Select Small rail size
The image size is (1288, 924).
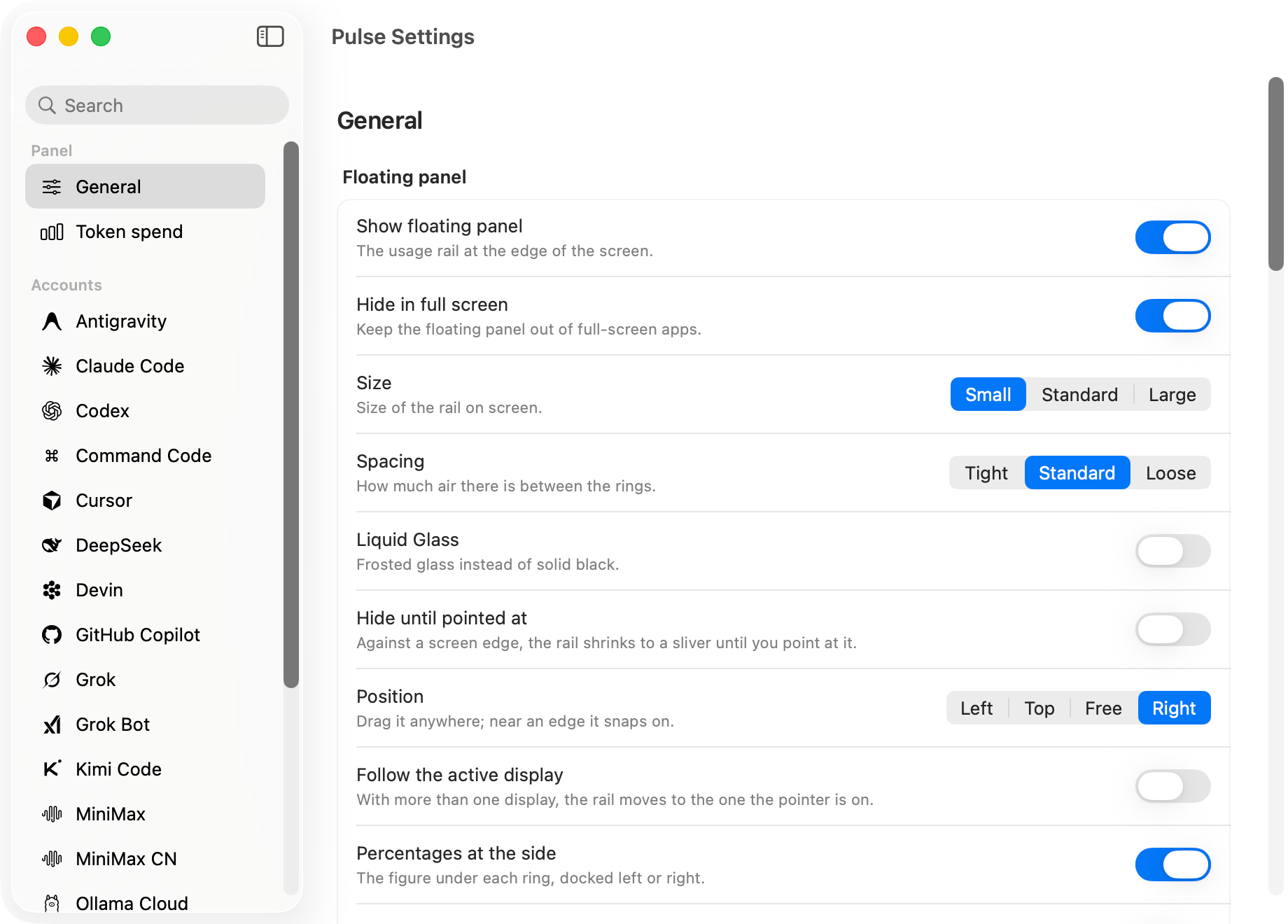click(x=988, y=394)
